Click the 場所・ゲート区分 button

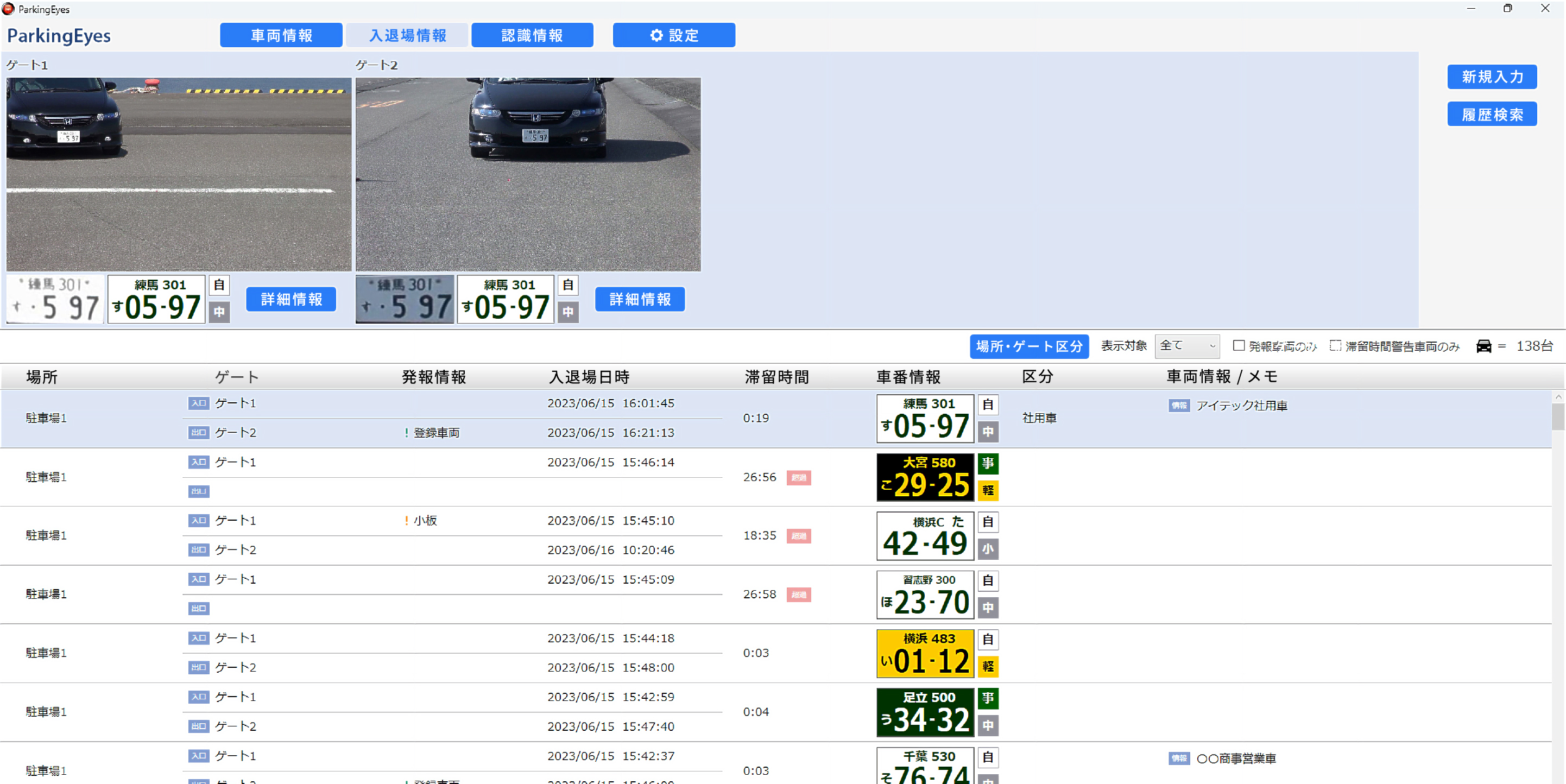[1029, 346]
